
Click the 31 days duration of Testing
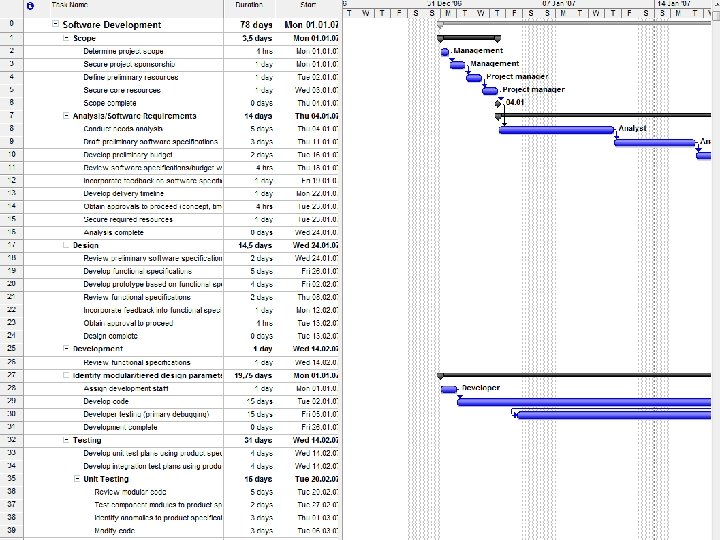pyautogui.click(x=249, y=440)
